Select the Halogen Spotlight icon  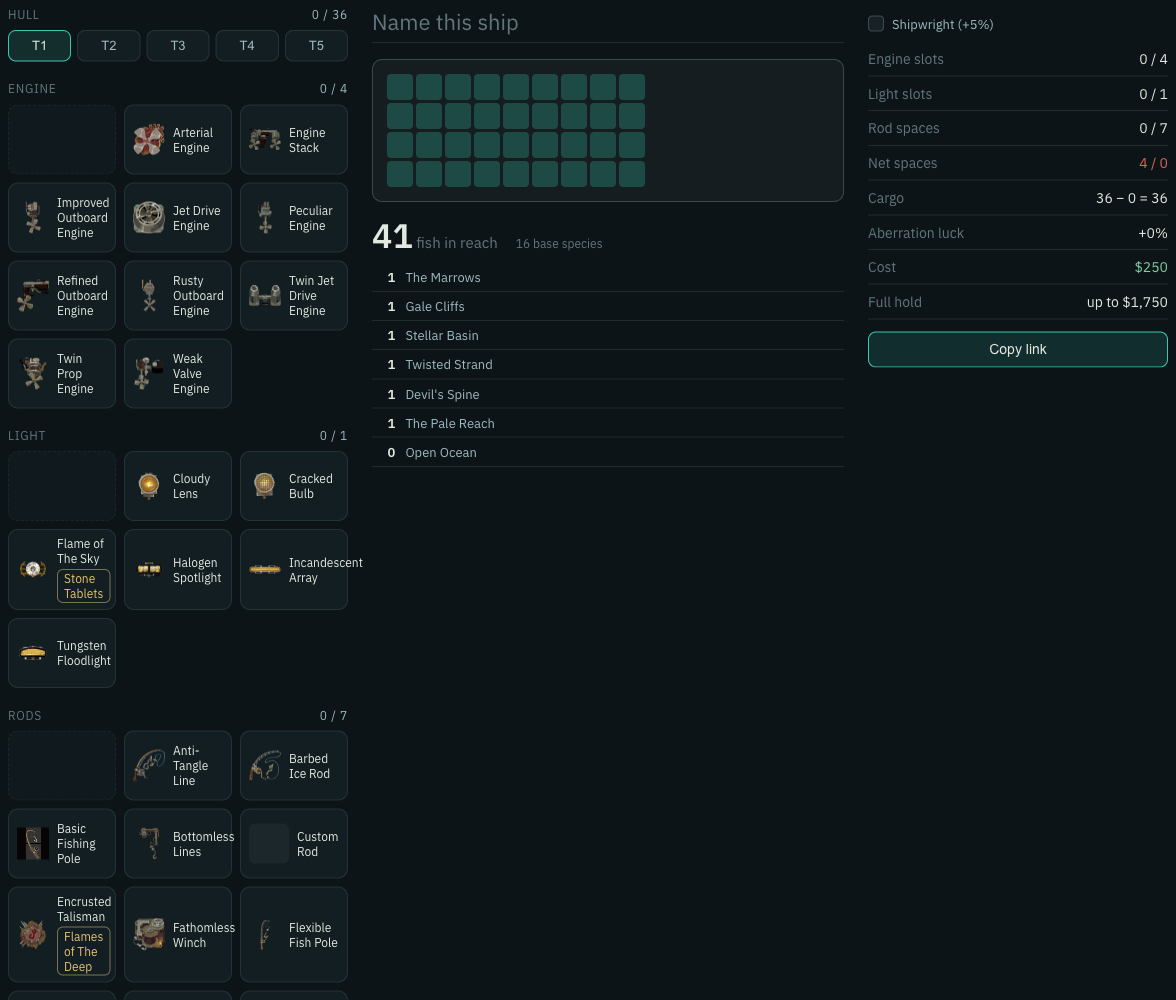click(148, 569)
